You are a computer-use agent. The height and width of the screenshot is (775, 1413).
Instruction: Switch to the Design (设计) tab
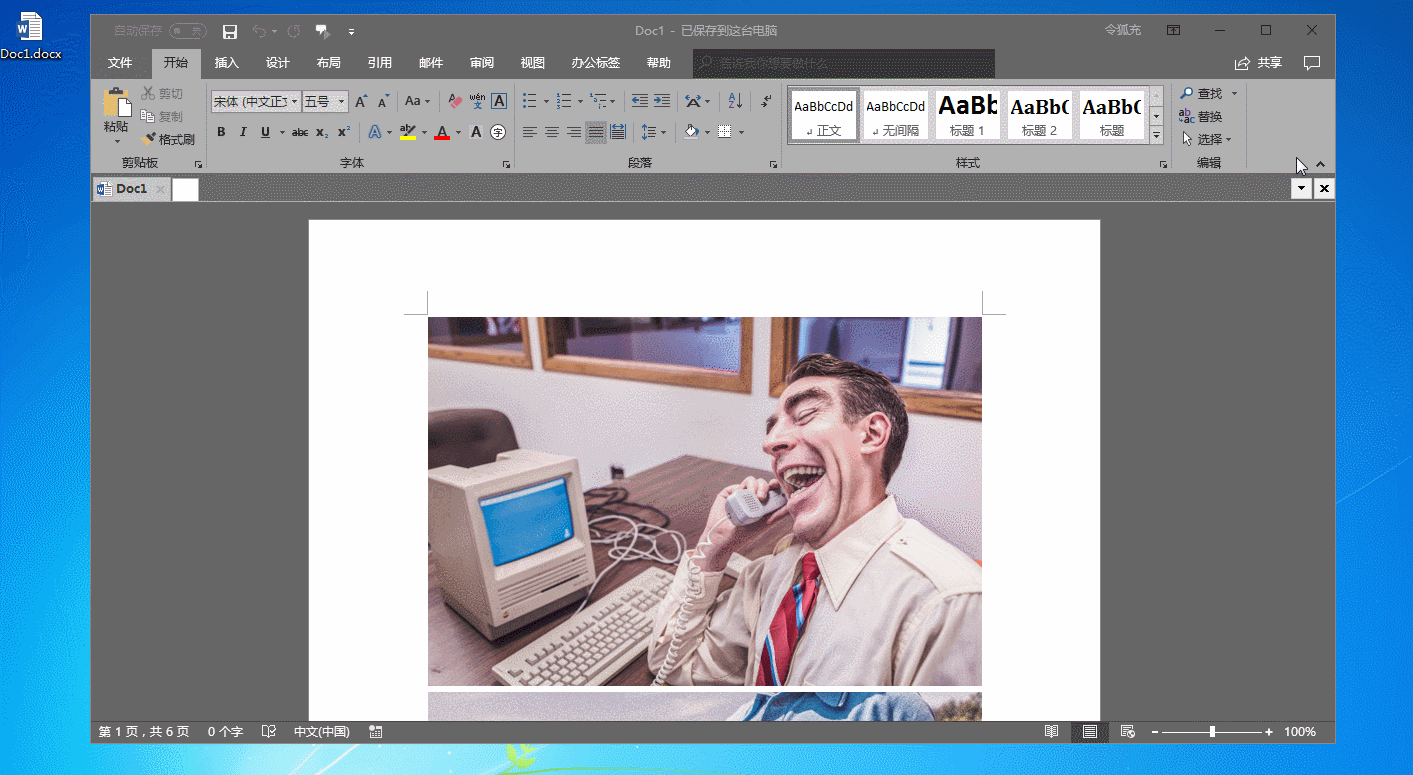278,63
